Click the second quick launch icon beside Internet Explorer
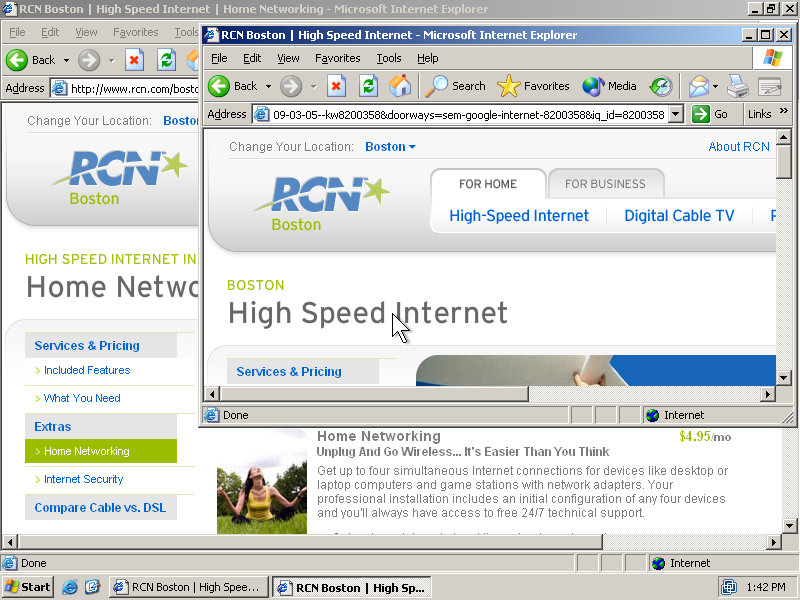 coord(92,587)
